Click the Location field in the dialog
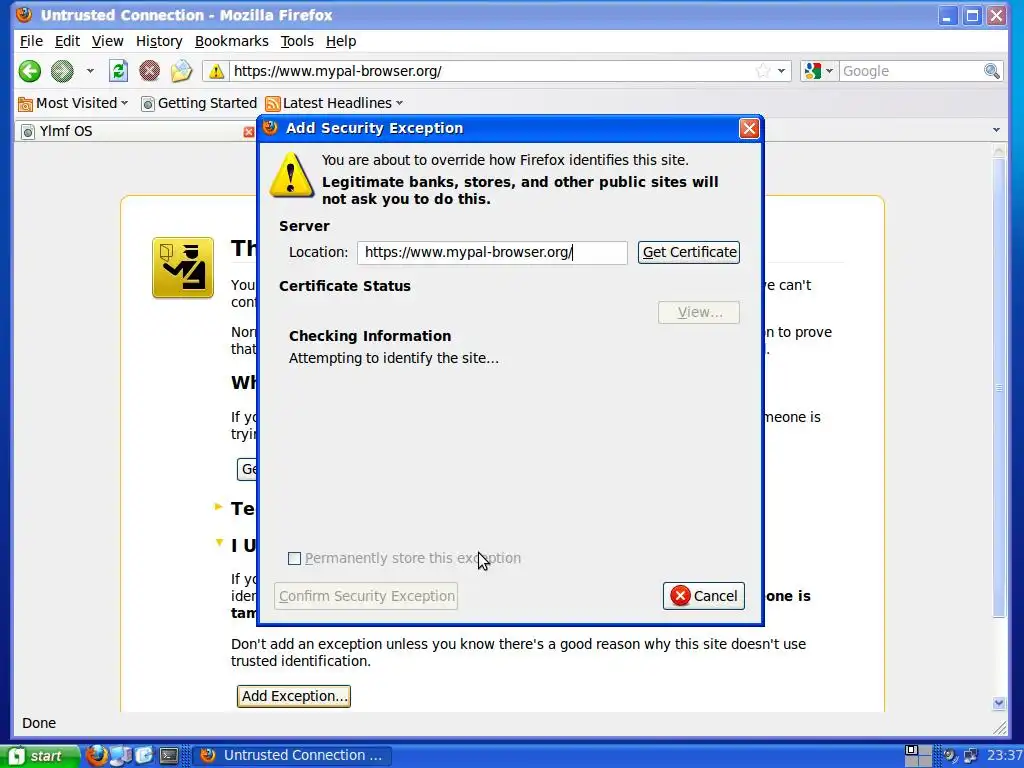 click(x=492, y=253)
